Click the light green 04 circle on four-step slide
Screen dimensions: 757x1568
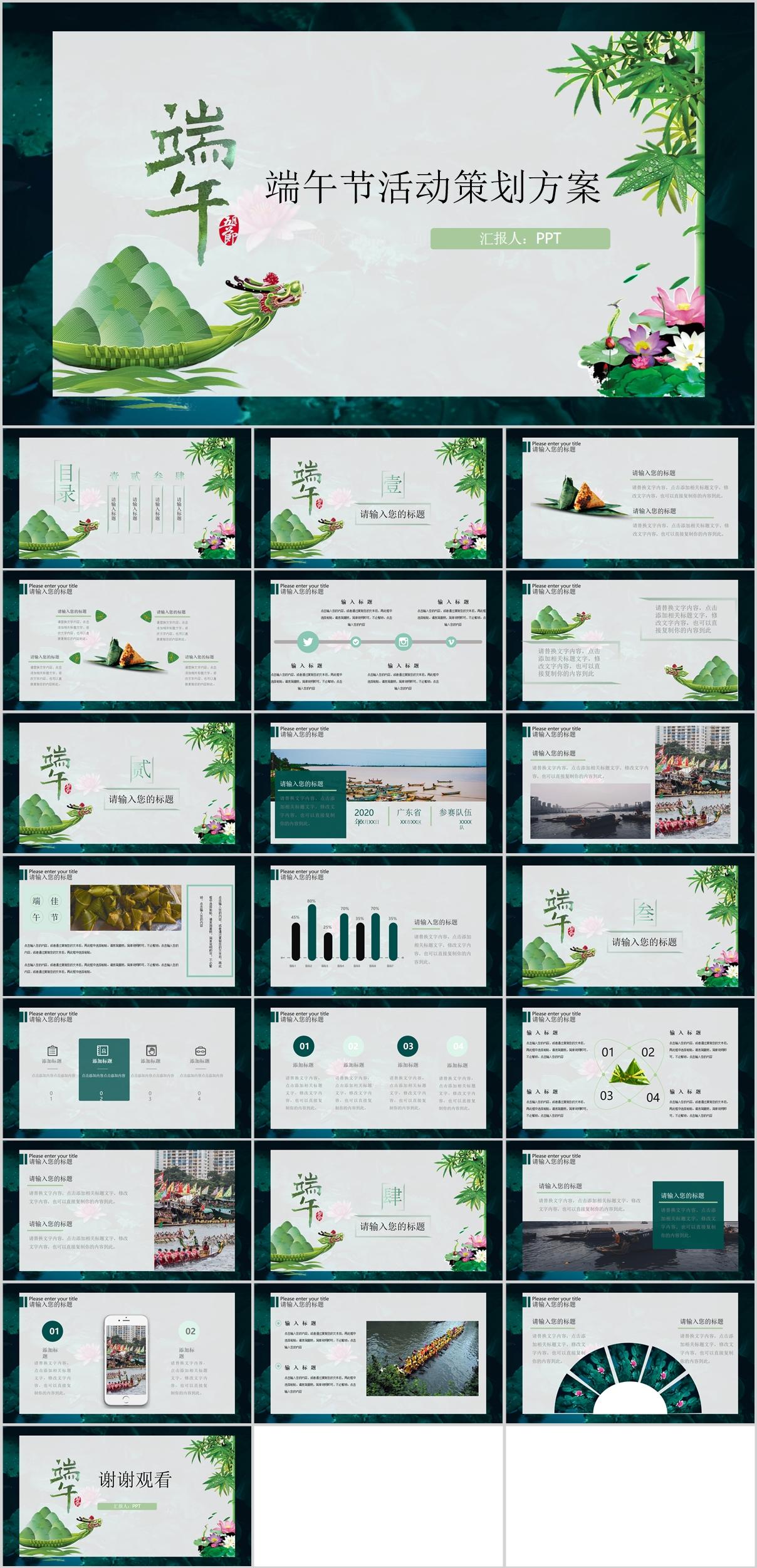(x=457, y=1046)
